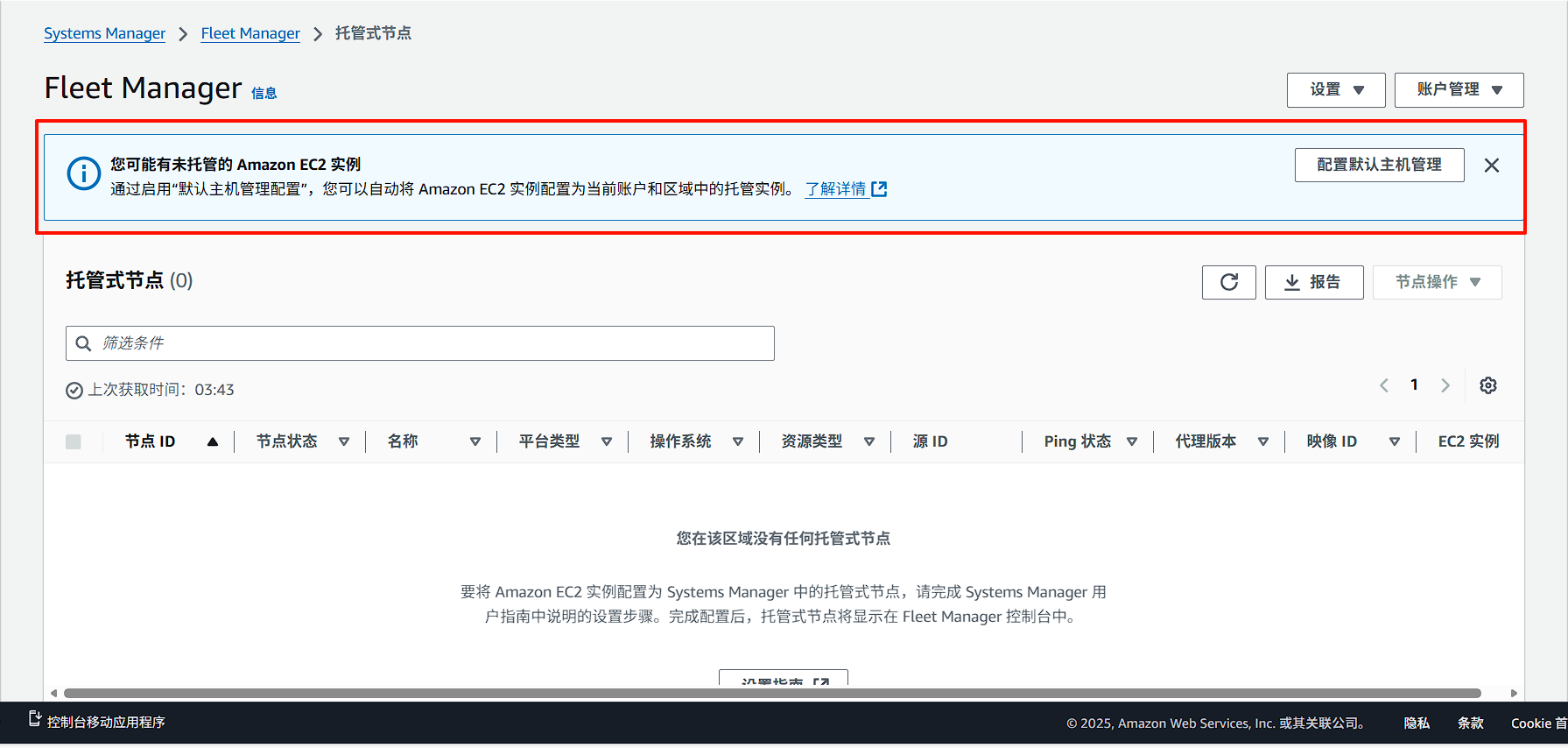This screenshot has width=1568, height=748.
Task: Click the 控制台移动应用程序 footer icon
Action: 35,719
